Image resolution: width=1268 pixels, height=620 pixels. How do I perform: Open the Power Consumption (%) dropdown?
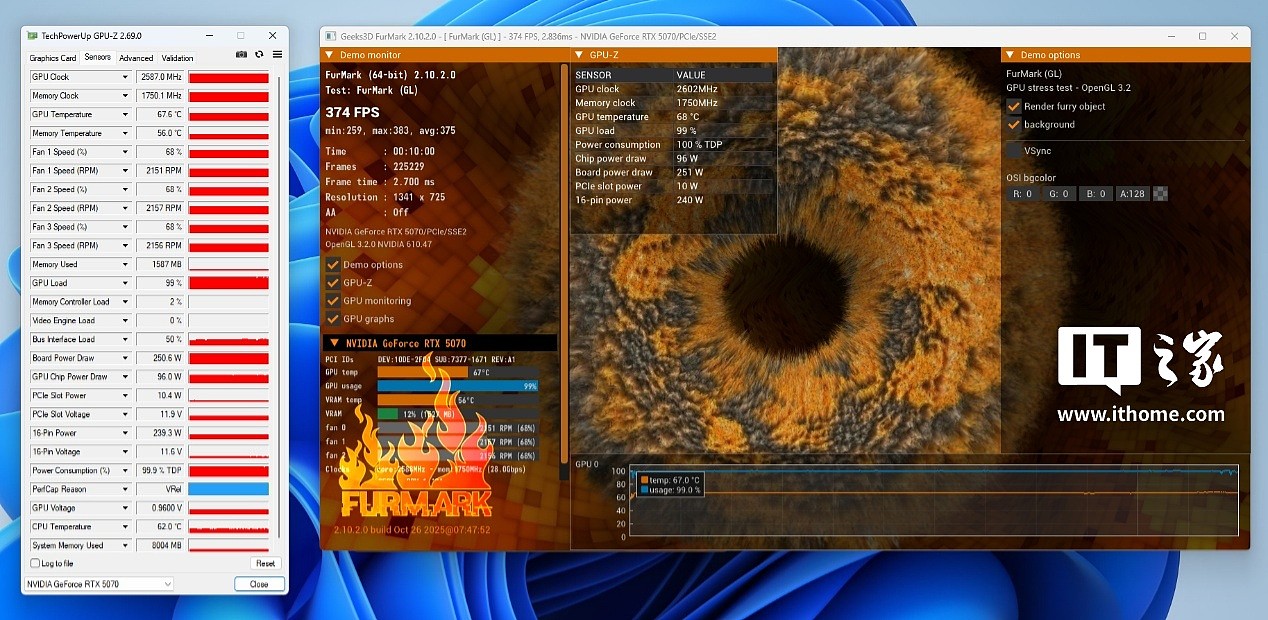pyautogui.click(x=125, y=471)
